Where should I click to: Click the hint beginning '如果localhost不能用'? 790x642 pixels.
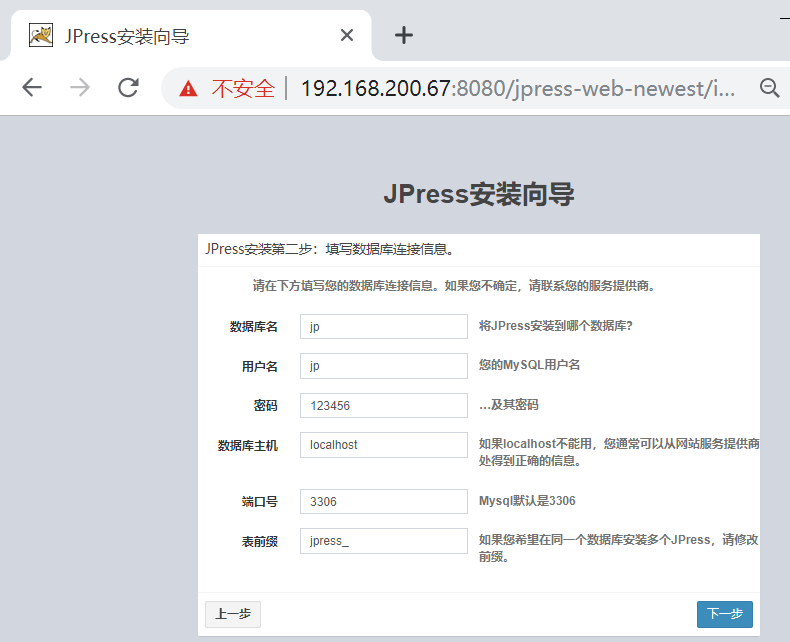[x=619, y=452]
